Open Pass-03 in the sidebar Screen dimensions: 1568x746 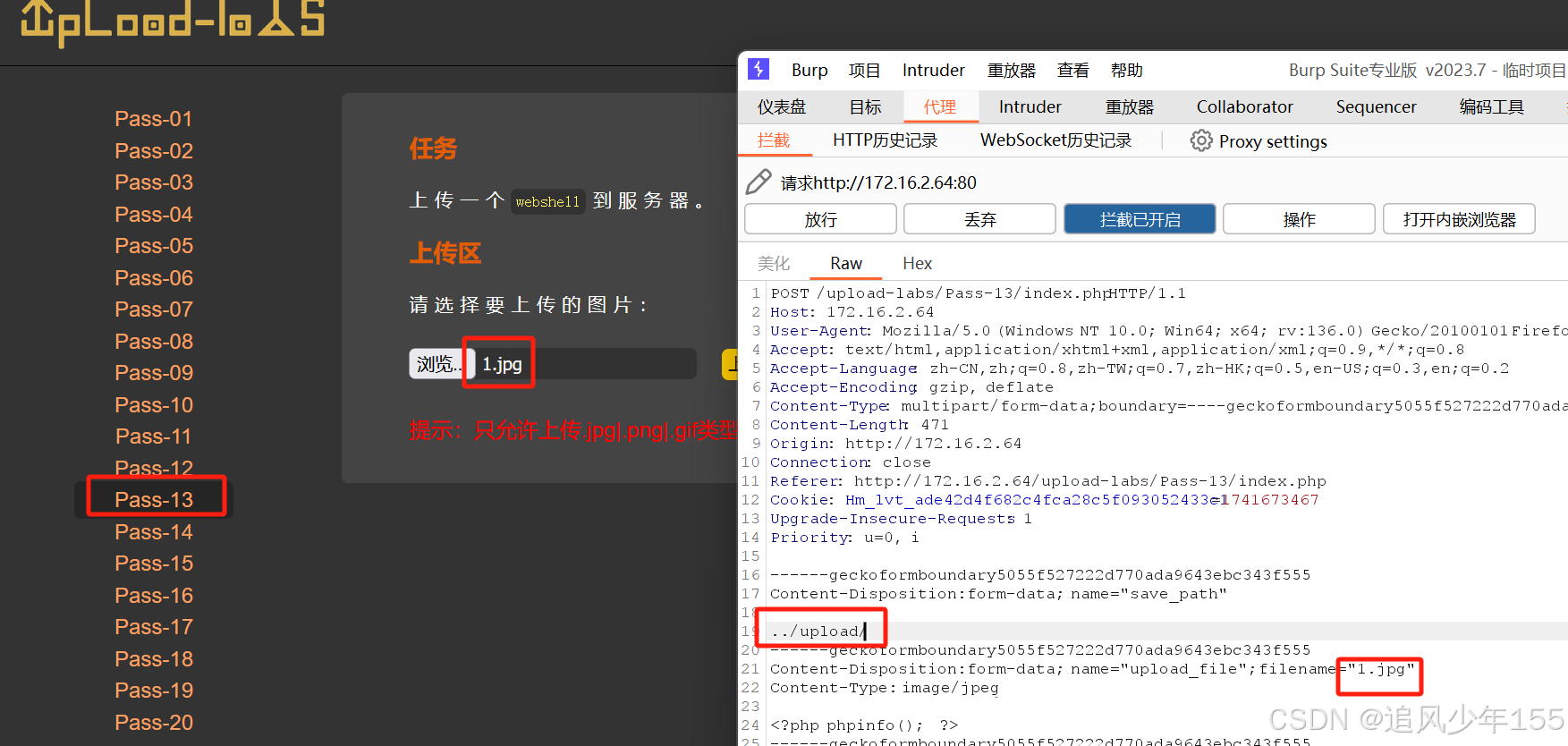154,182
